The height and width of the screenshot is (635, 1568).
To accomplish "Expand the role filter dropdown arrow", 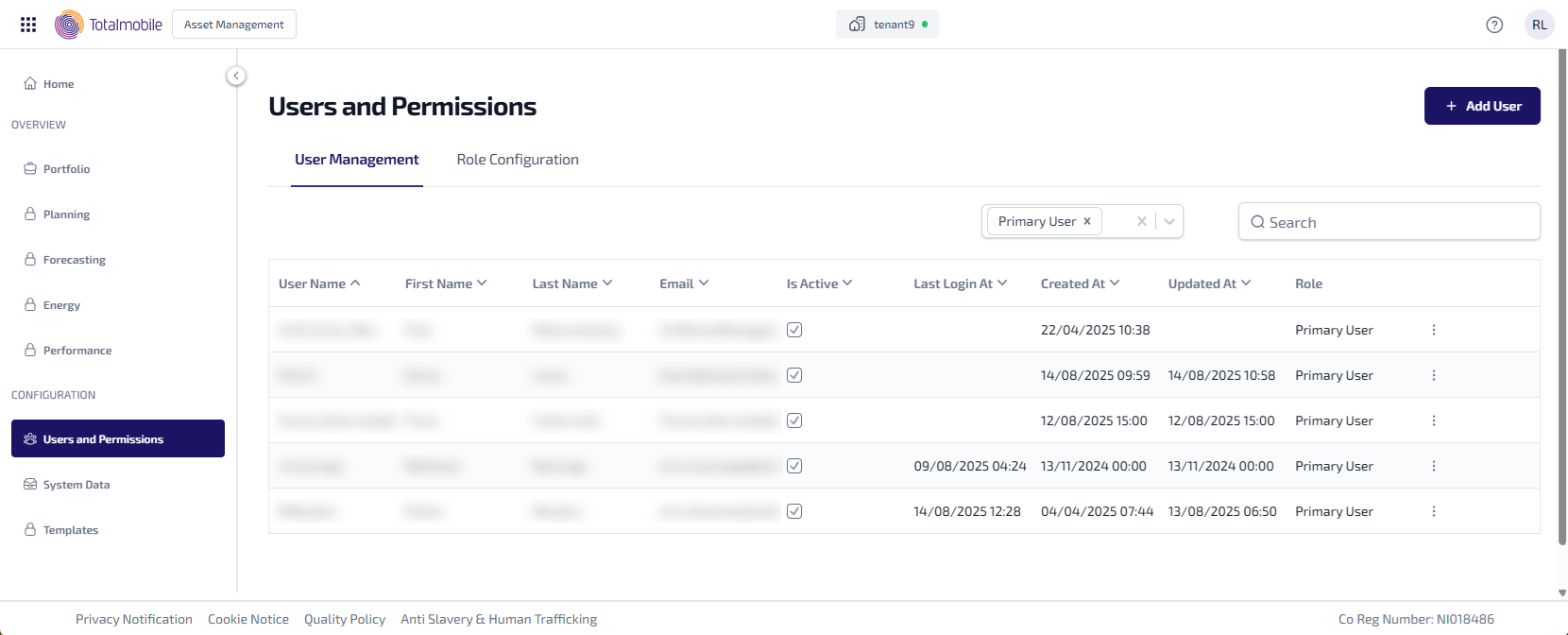I will [1169, 221].
